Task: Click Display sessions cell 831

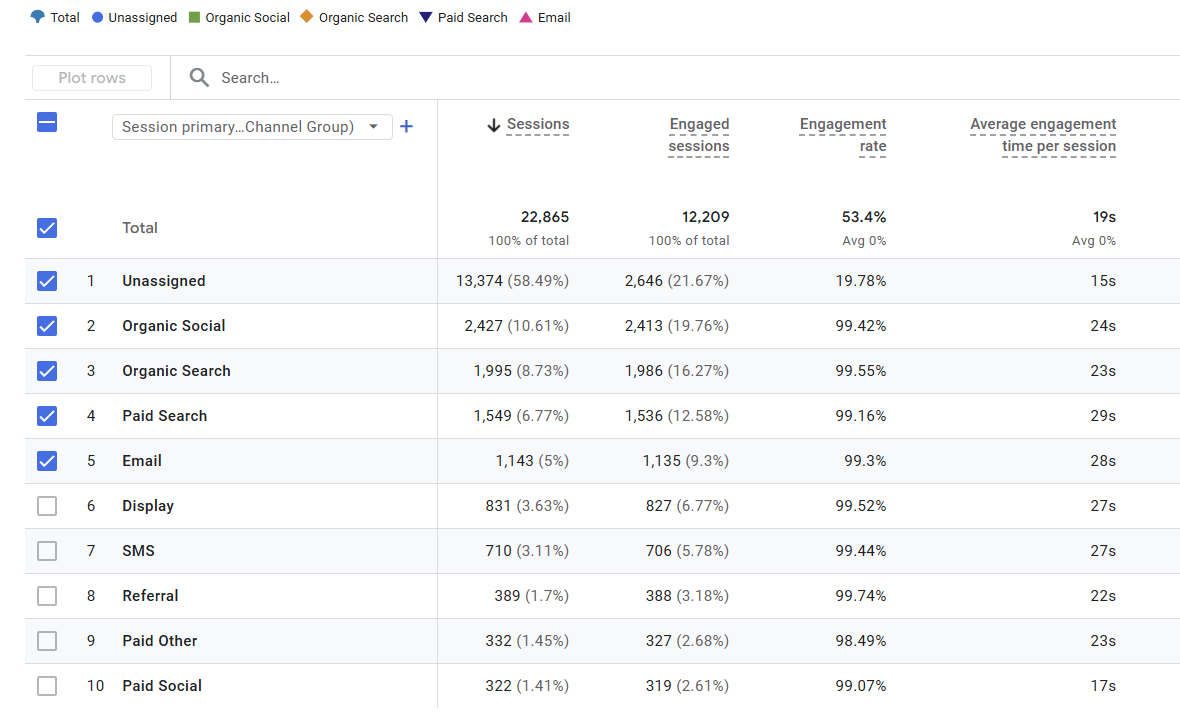Action: tap(498, 506)
